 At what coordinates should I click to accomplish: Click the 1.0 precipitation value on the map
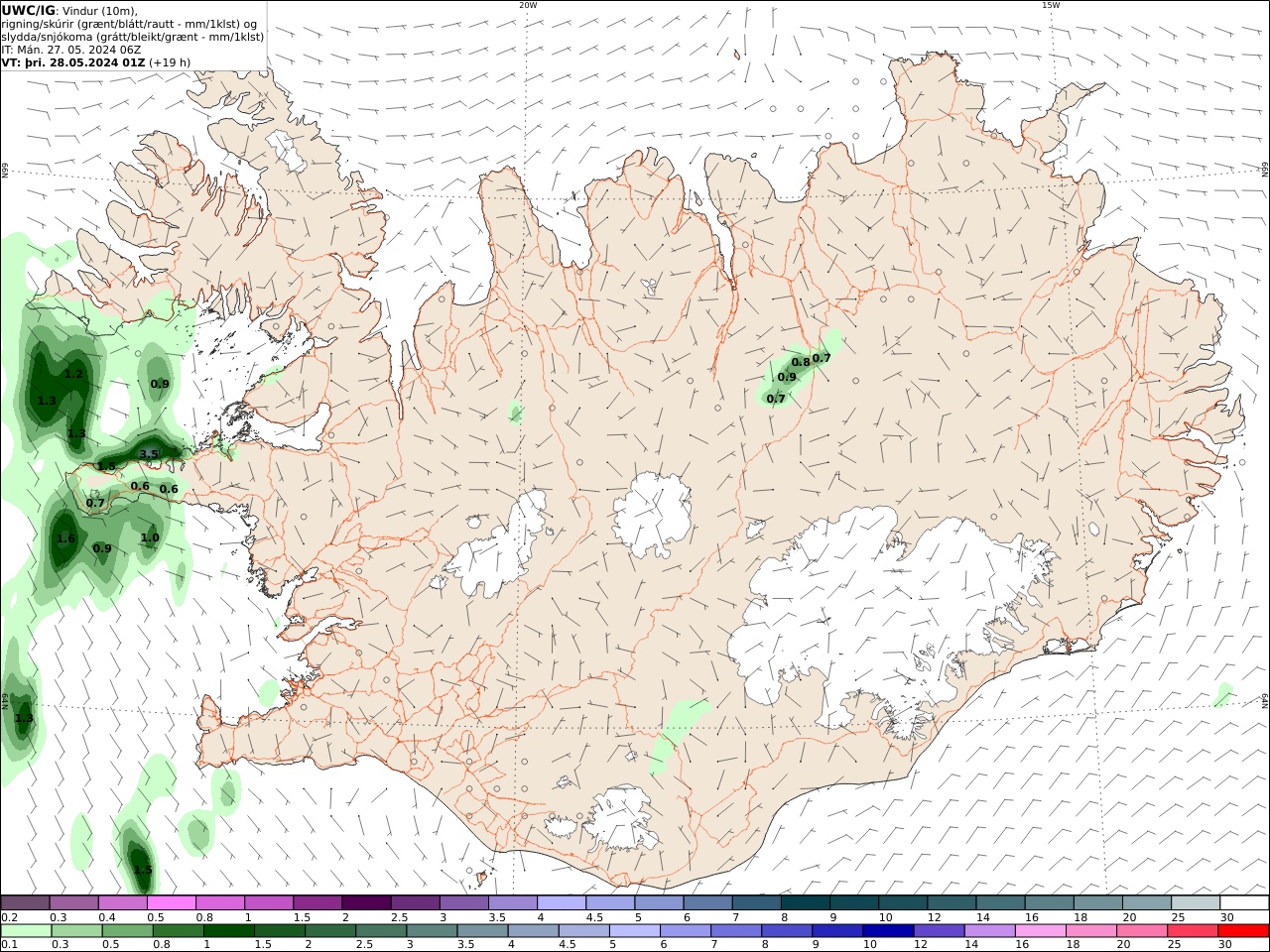[x=150, y=537]
